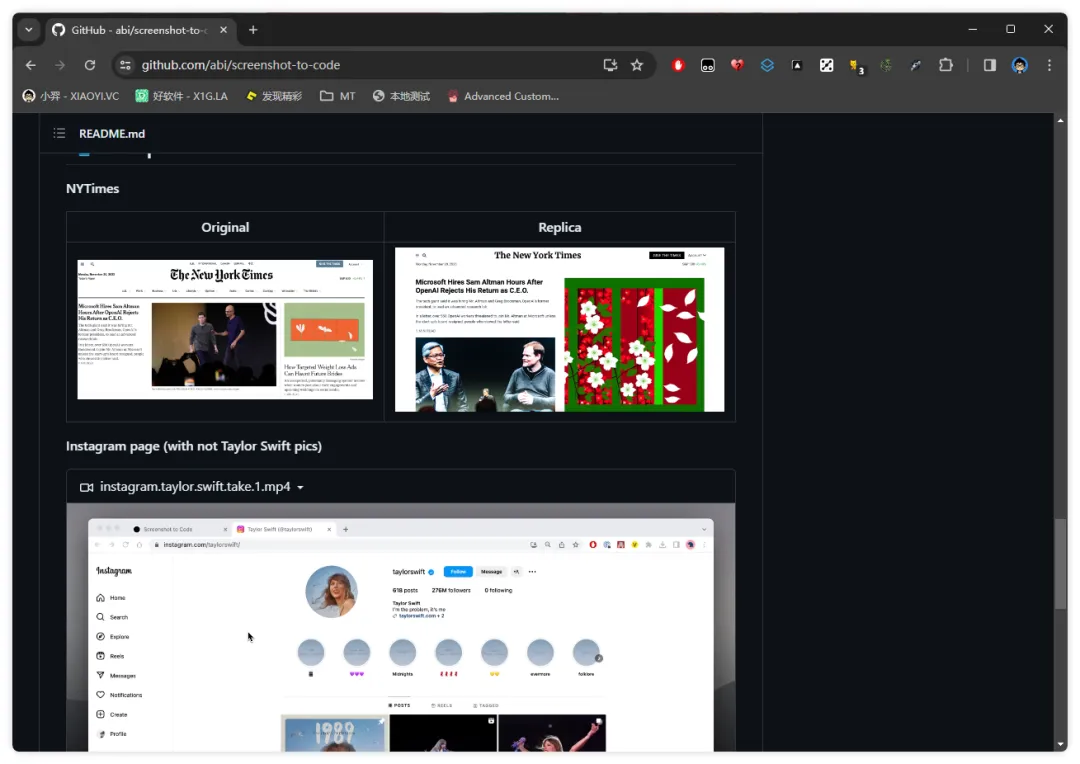Open the original NYTimes screenshot image
The height and width of the screenshot is (764, 1080).
pos(225,329)
